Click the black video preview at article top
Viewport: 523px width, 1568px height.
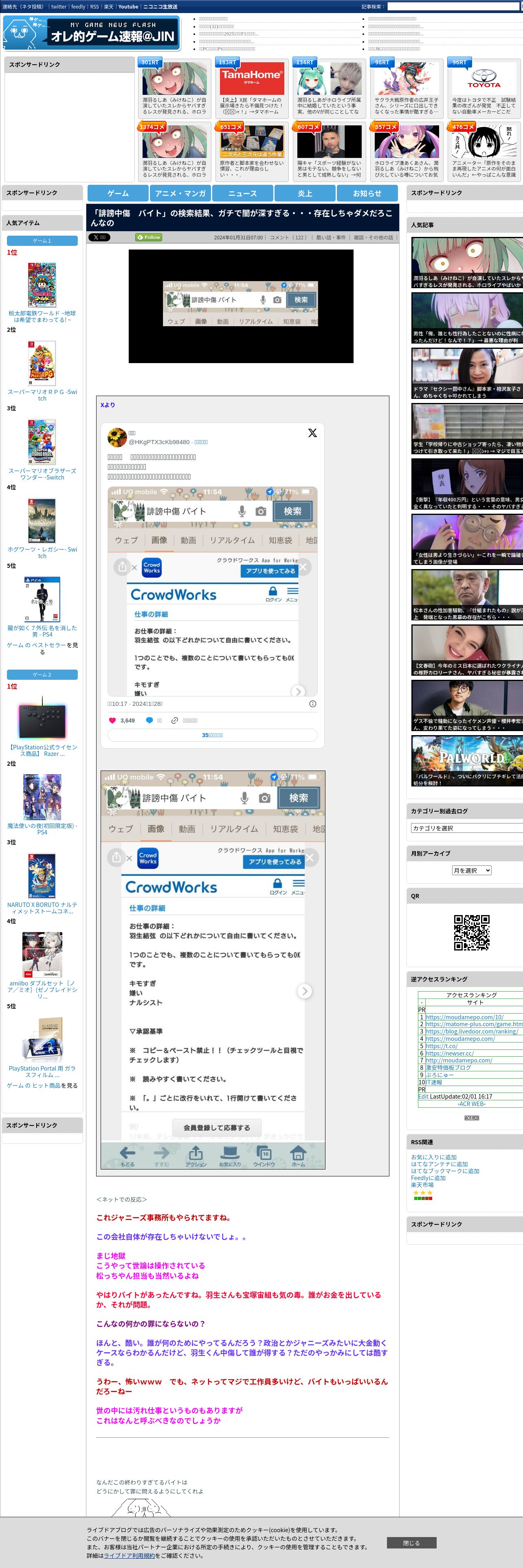pos(241,306)
